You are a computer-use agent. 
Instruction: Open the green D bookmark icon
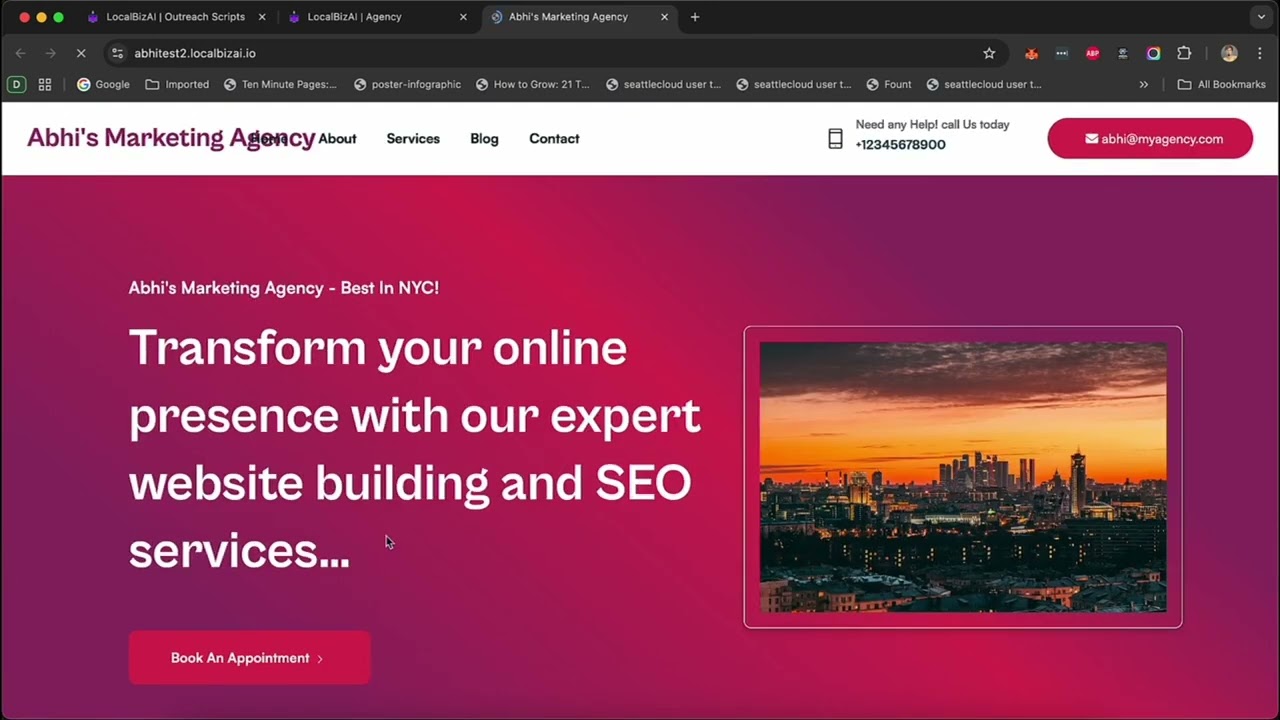(16, 84)
